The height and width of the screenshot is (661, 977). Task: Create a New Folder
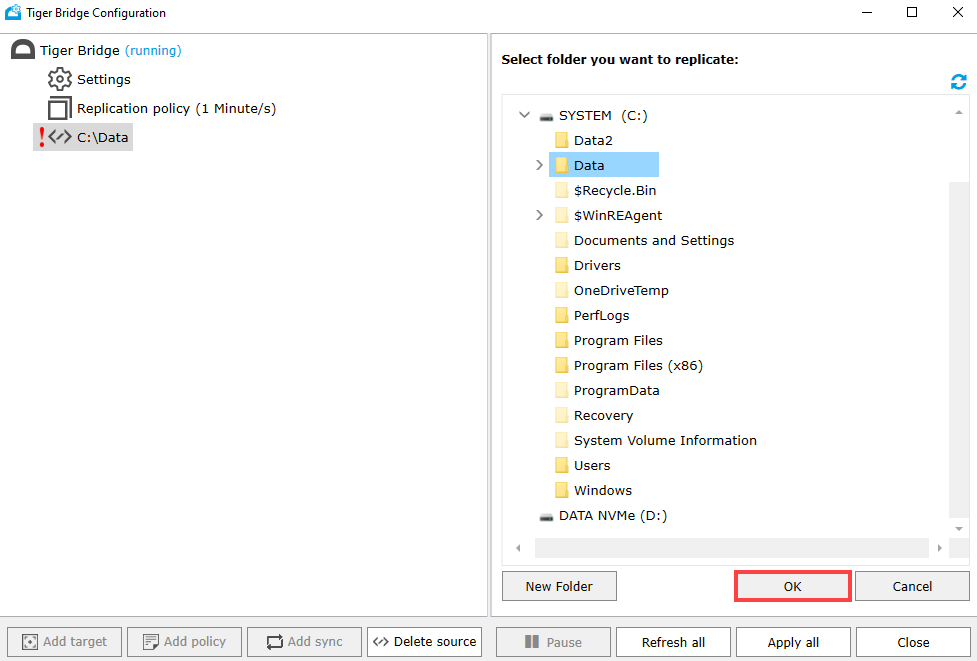point(558,586)
